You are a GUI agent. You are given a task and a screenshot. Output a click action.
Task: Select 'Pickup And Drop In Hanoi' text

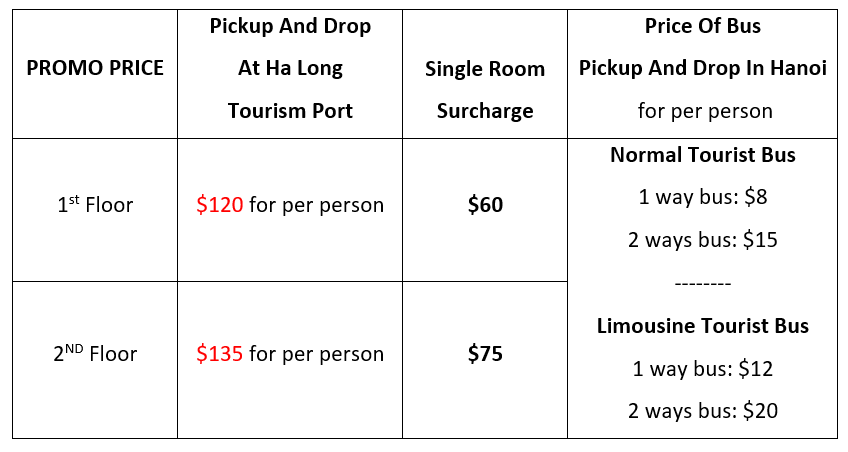pyautogui.click(x=702, y=69)
